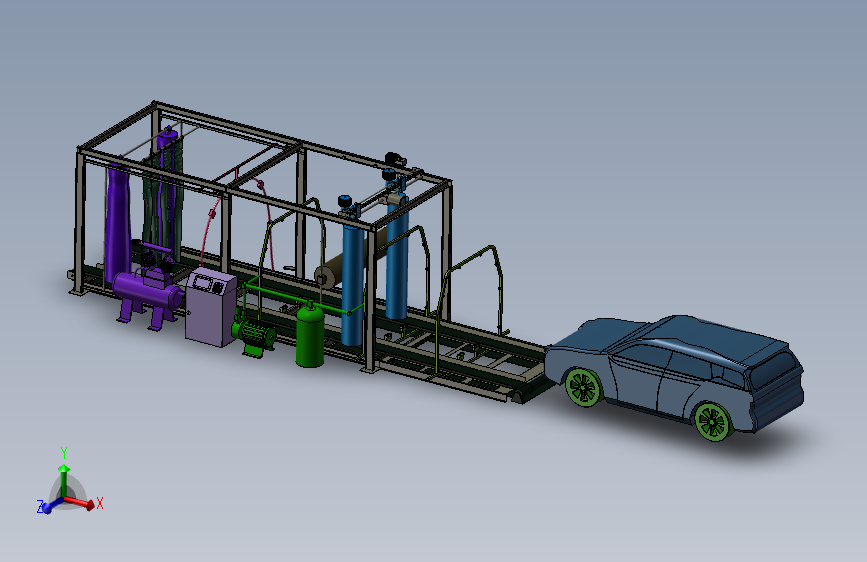Click the Y label of the triad
This screenshot has width=867, height=562.
[x=64, y=453]
